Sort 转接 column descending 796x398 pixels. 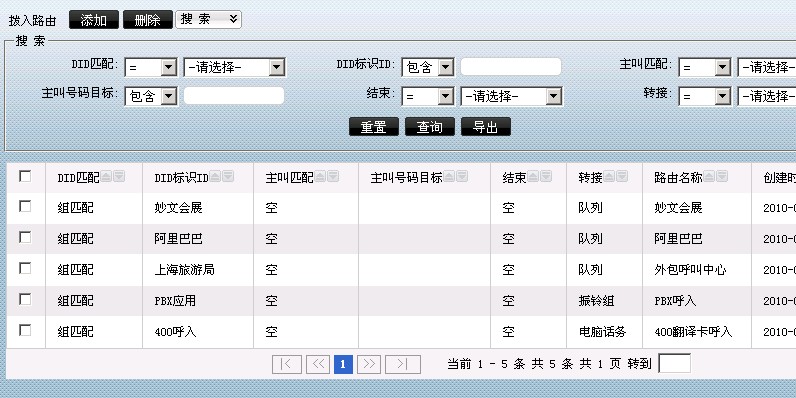(622, 177)
